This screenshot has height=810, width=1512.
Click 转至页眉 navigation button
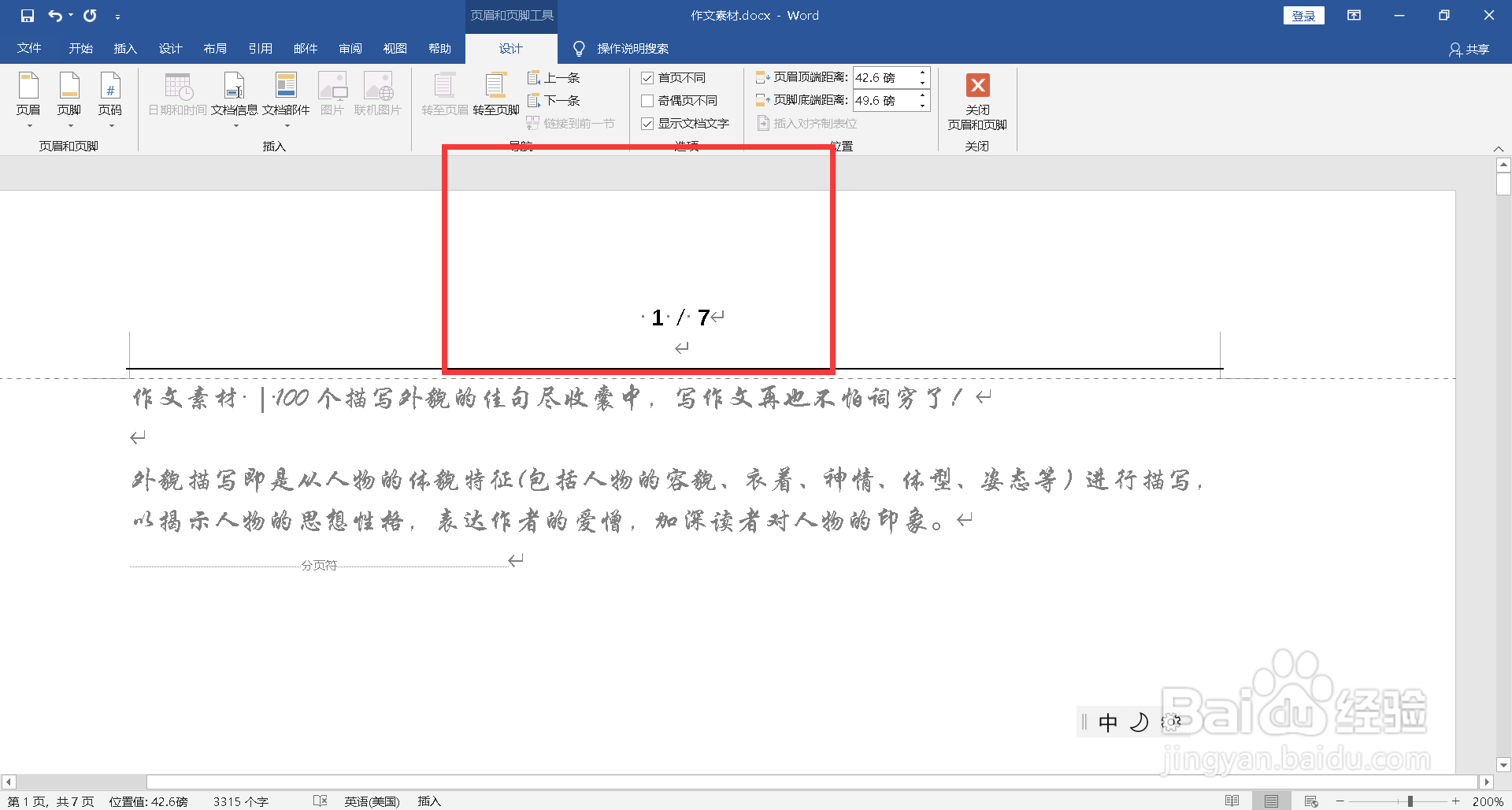445,95
